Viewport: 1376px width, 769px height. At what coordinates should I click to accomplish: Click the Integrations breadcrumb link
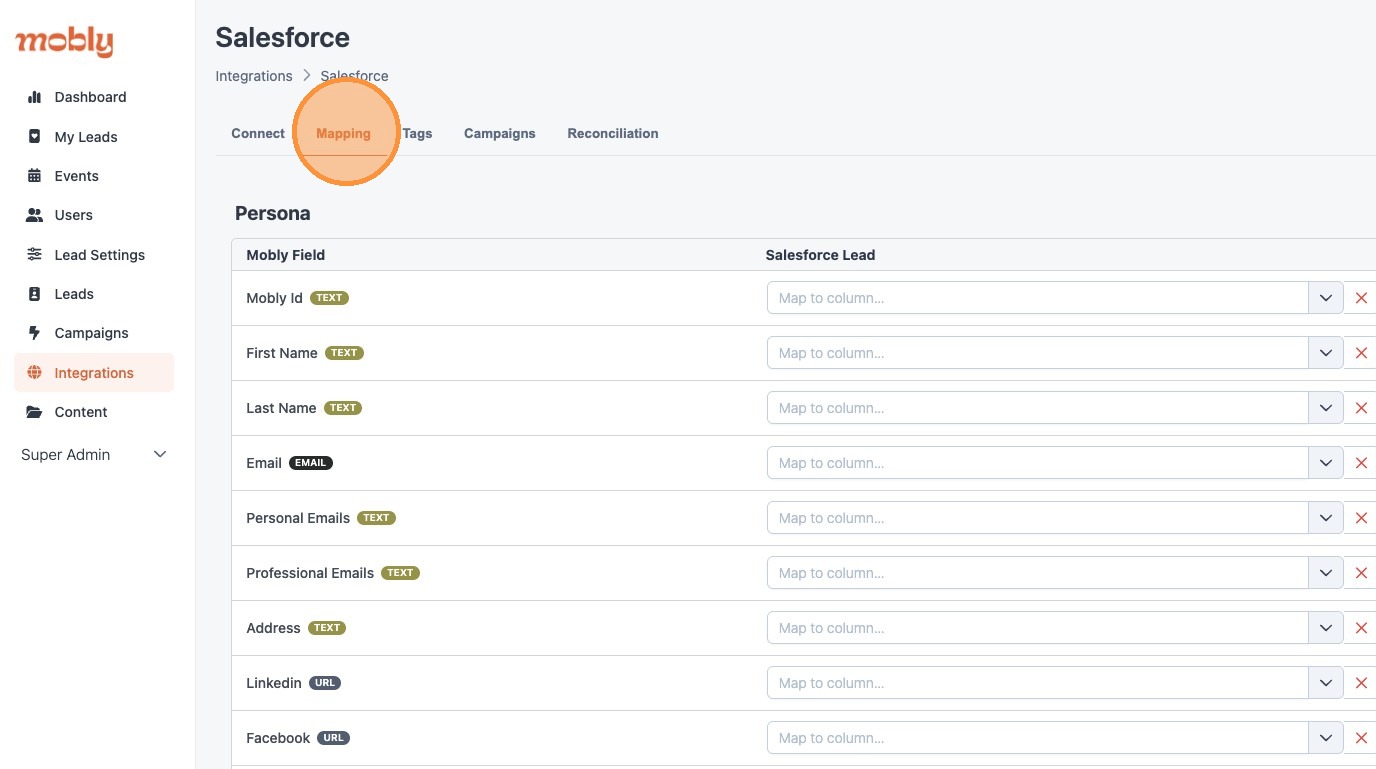(254, 76)
